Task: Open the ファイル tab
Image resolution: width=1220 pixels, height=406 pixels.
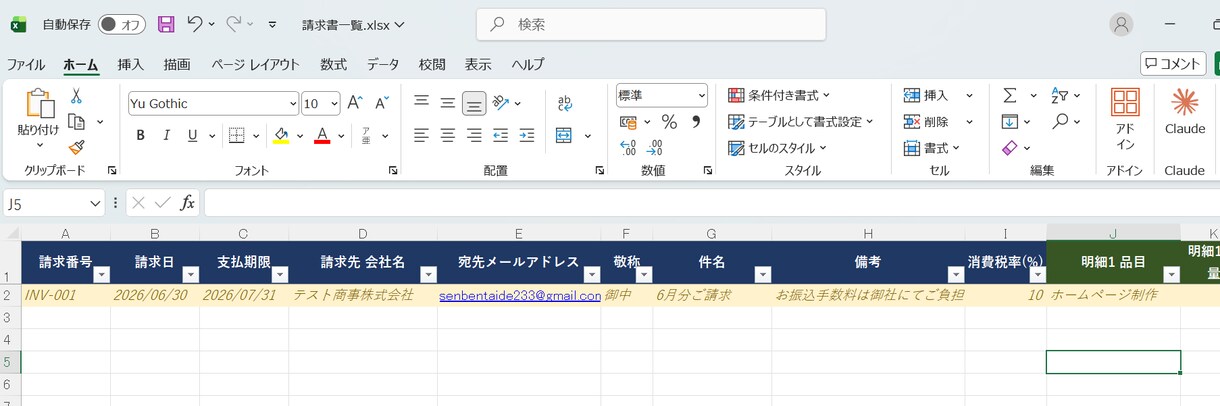Action: [26, 64]
